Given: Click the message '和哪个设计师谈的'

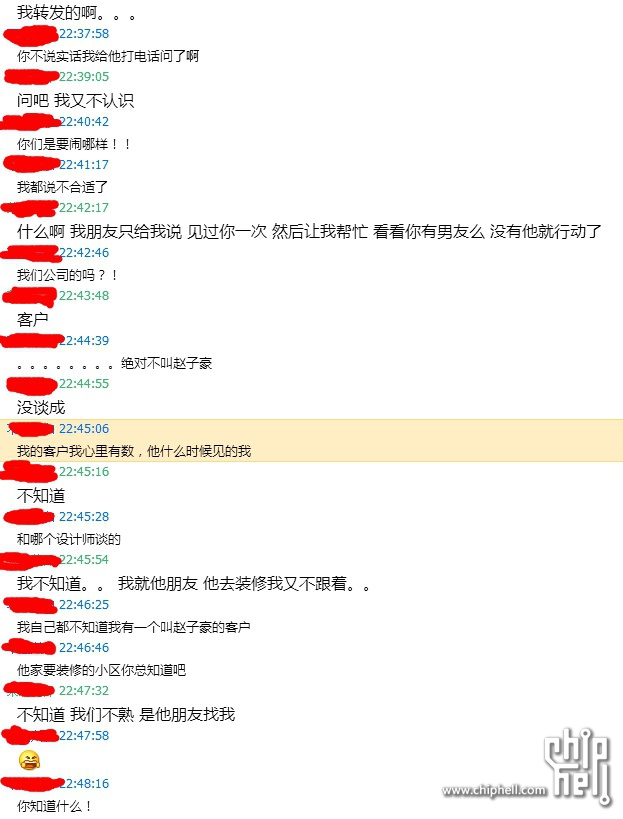Looking at the screenshot, I should pos(68,539).
